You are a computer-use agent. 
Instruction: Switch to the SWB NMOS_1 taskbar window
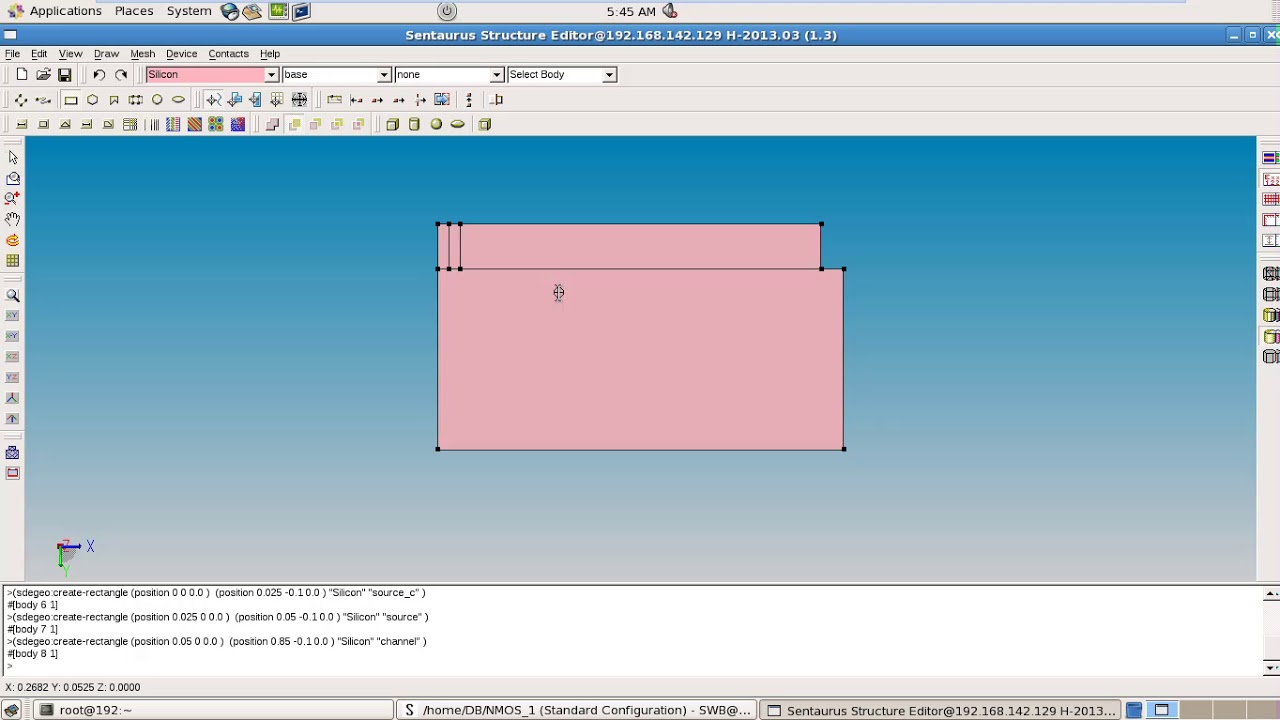(576, 710)
